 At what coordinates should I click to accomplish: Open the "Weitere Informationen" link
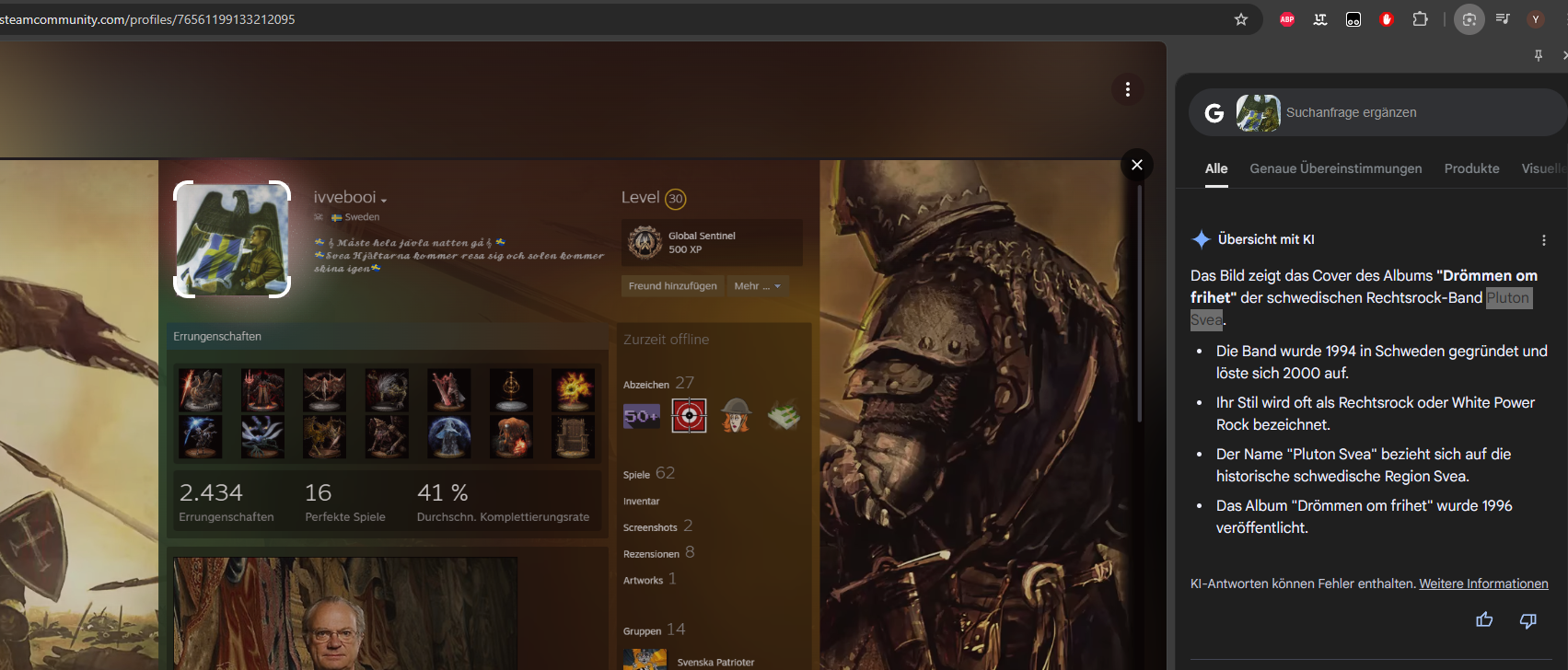click(x=1483, y=583)
